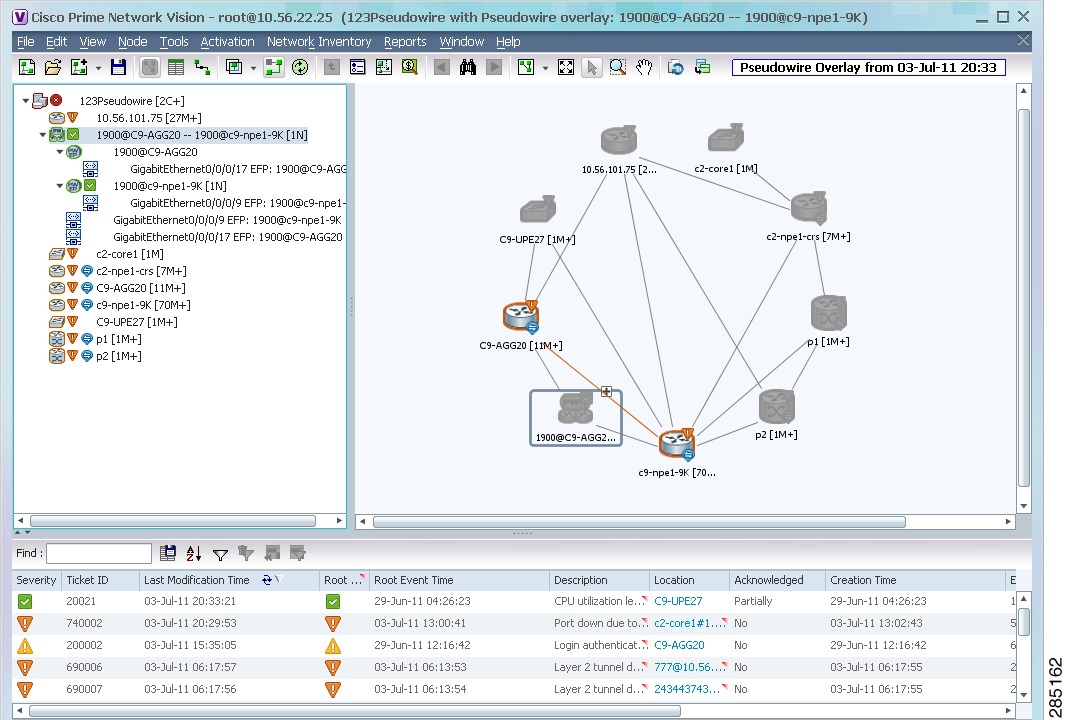This screenshot has width=1066, height=720.
Task: Select ticket 20021 row ID cell
Action: (x=81, y=601)
